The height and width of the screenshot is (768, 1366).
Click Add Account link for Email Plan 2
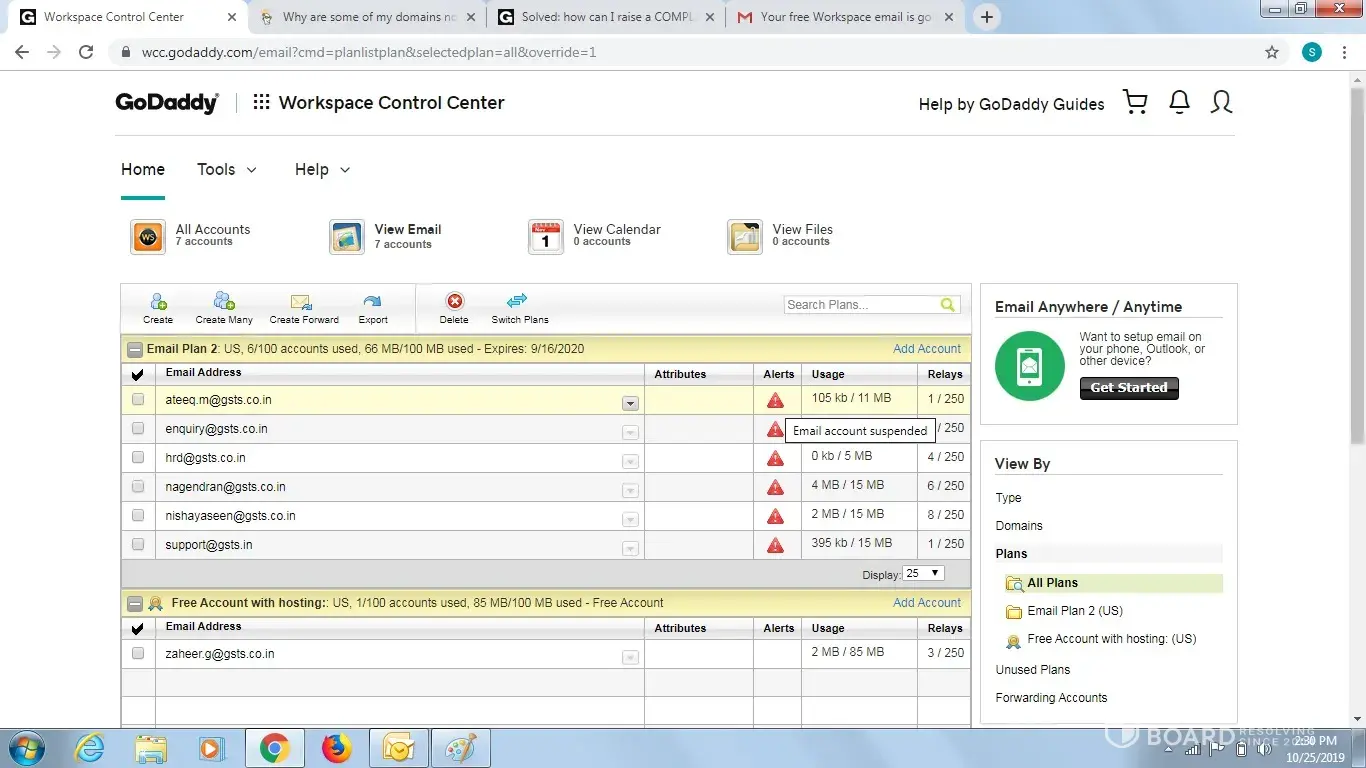coord(926,349)
